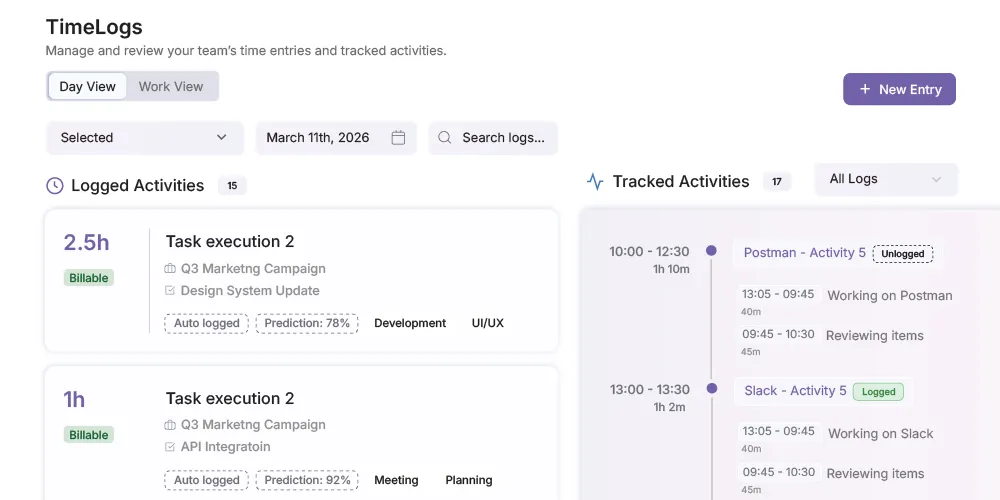Click the pulse icon beside Tracked Activities

click(594, 182)
